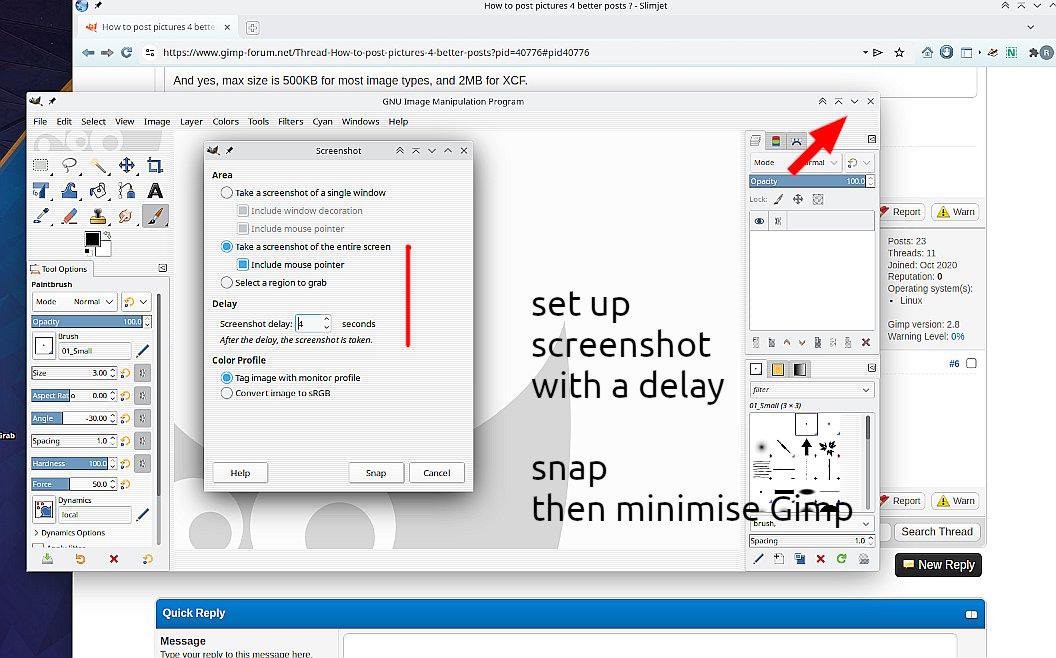The image size is (1056, 658).
Task: Click the lock pixels brush icon in Layers
Action: pos(779,199)
